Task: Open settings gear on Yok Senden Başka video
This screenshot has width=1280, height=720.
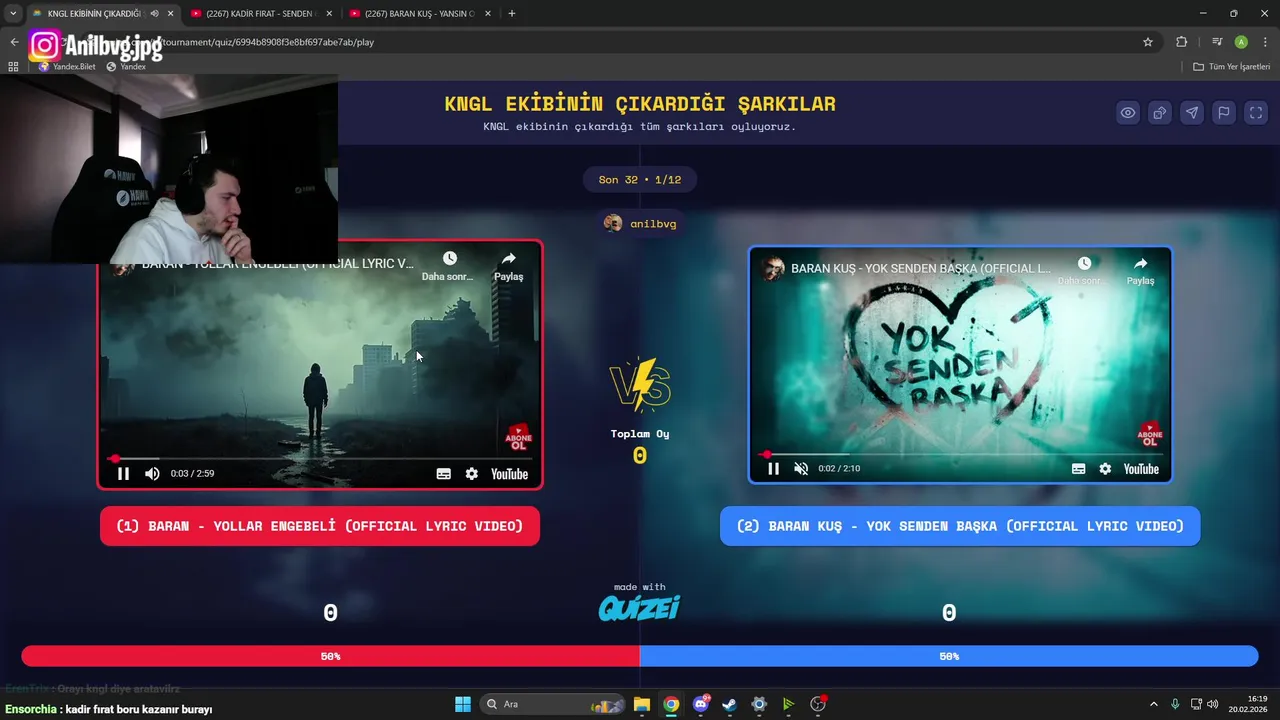Action: 1105,469
